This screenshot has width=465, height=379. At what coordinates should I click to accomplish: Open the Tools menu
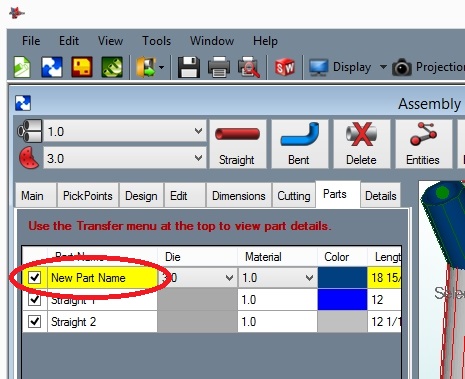pyautogui.click(x=156, y=41)
